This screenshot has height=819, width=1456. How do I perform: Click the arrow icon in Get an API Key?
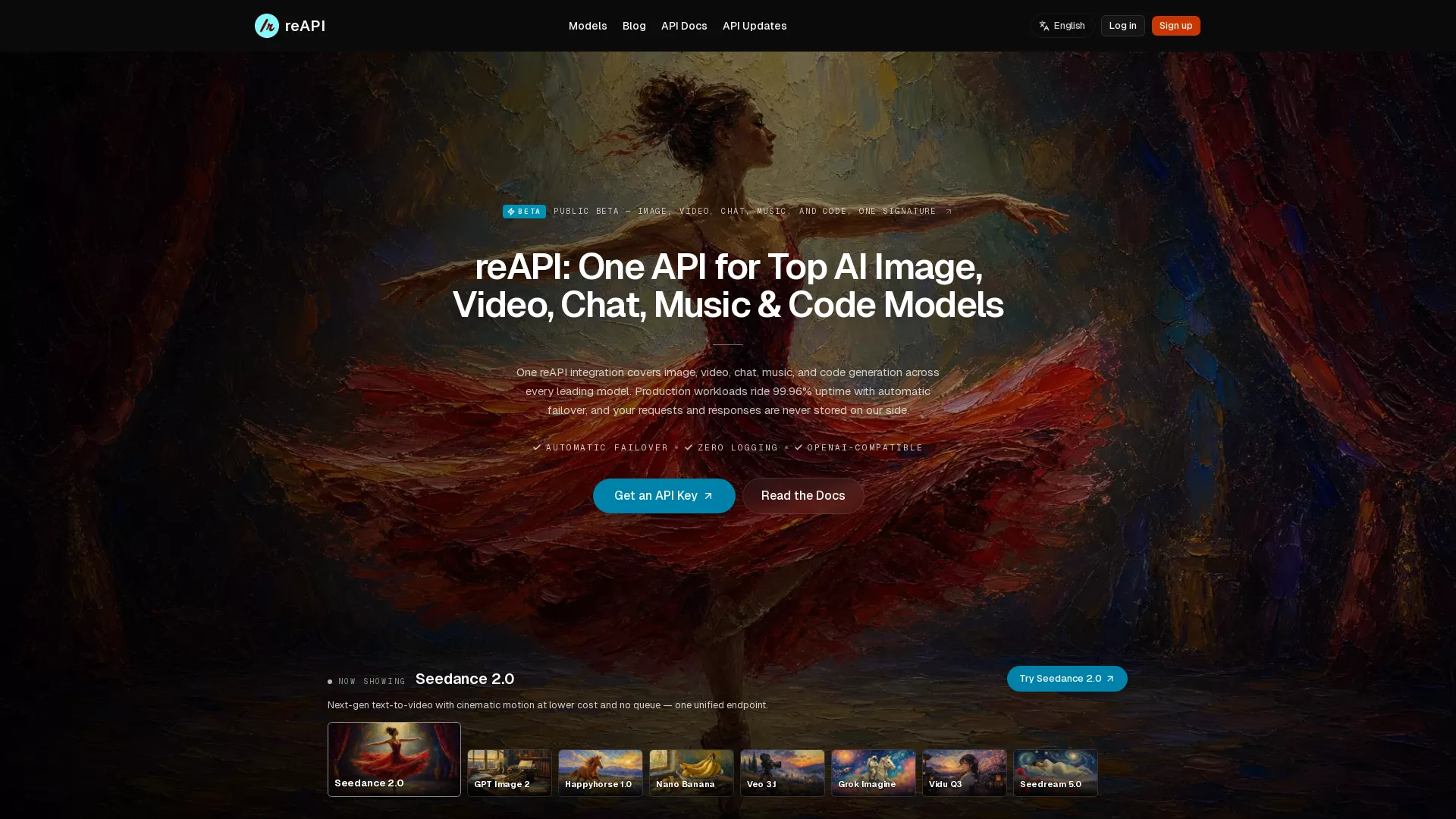(708, 496)
